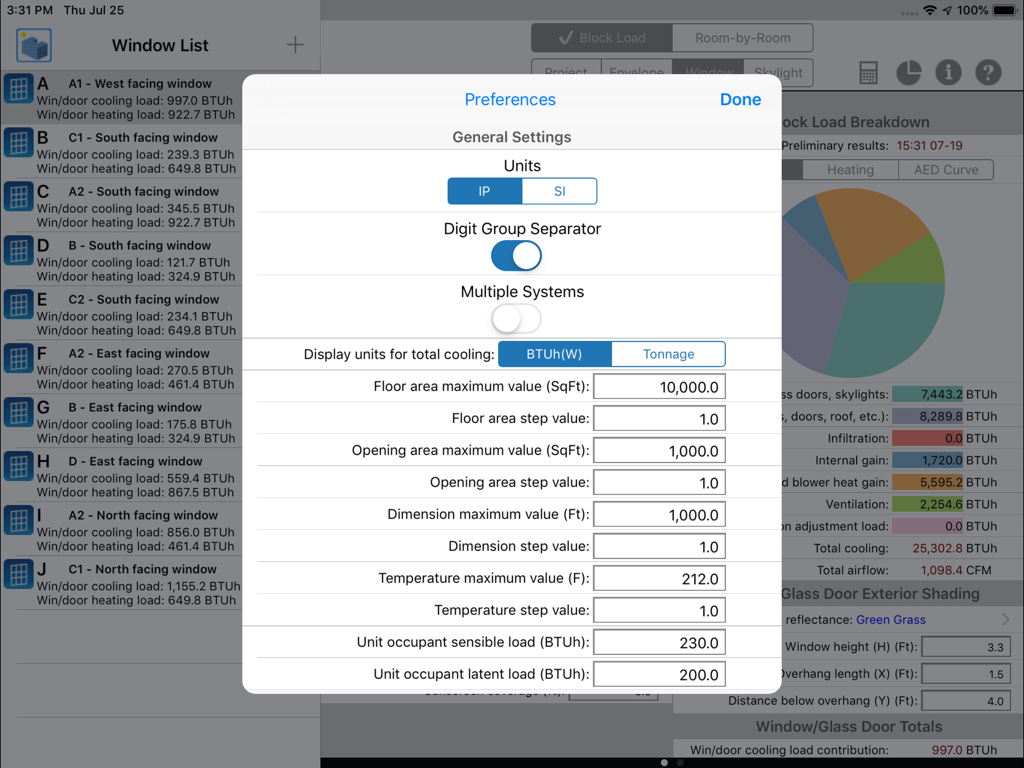Select the pie chart breakdown icon
Image resolution: width=1024 pixels, height=768 pixels.
[x=908, y=72]
